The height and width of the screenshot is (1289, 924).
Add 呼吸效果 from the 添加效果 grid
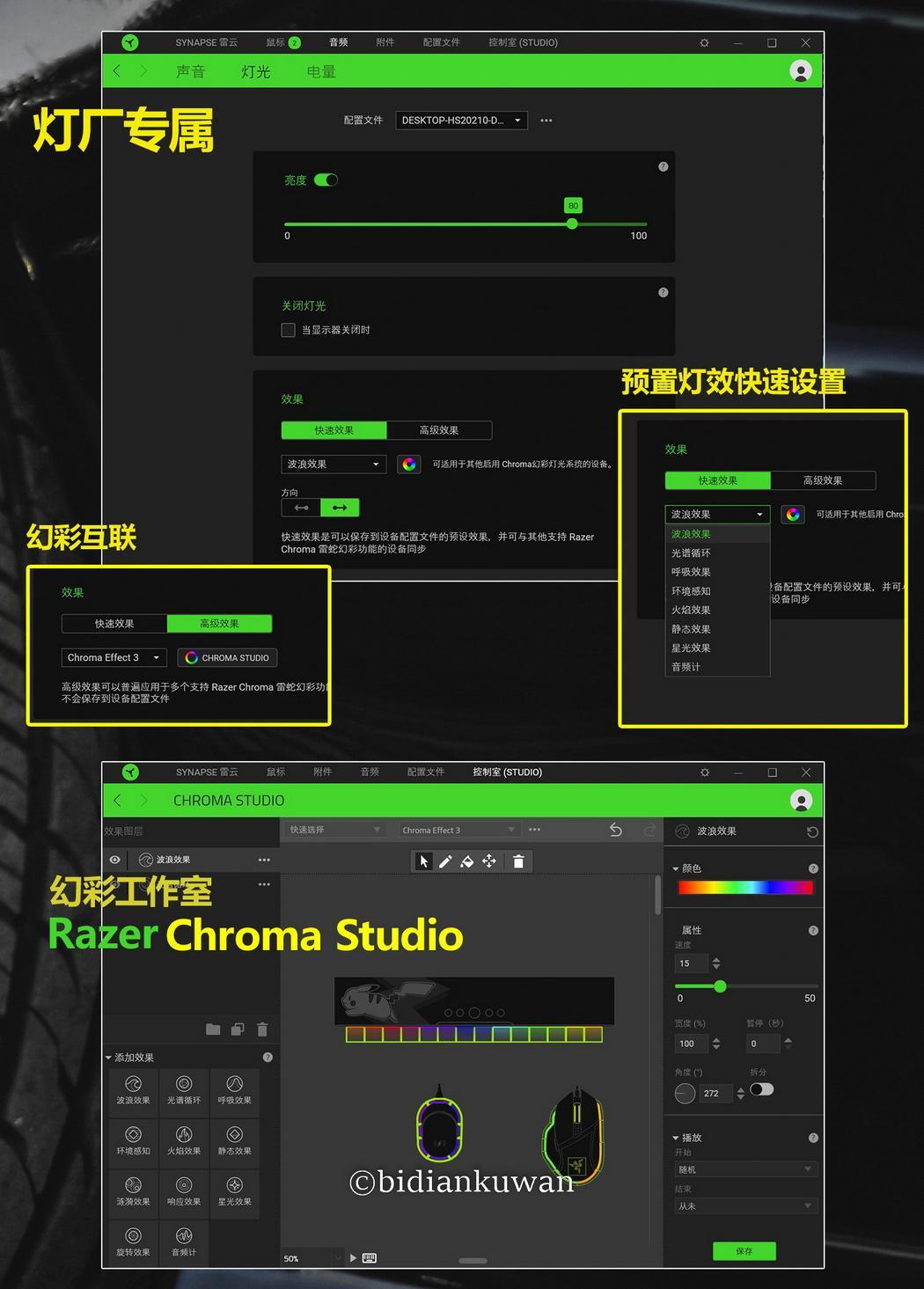click(x=234, y=1090)
